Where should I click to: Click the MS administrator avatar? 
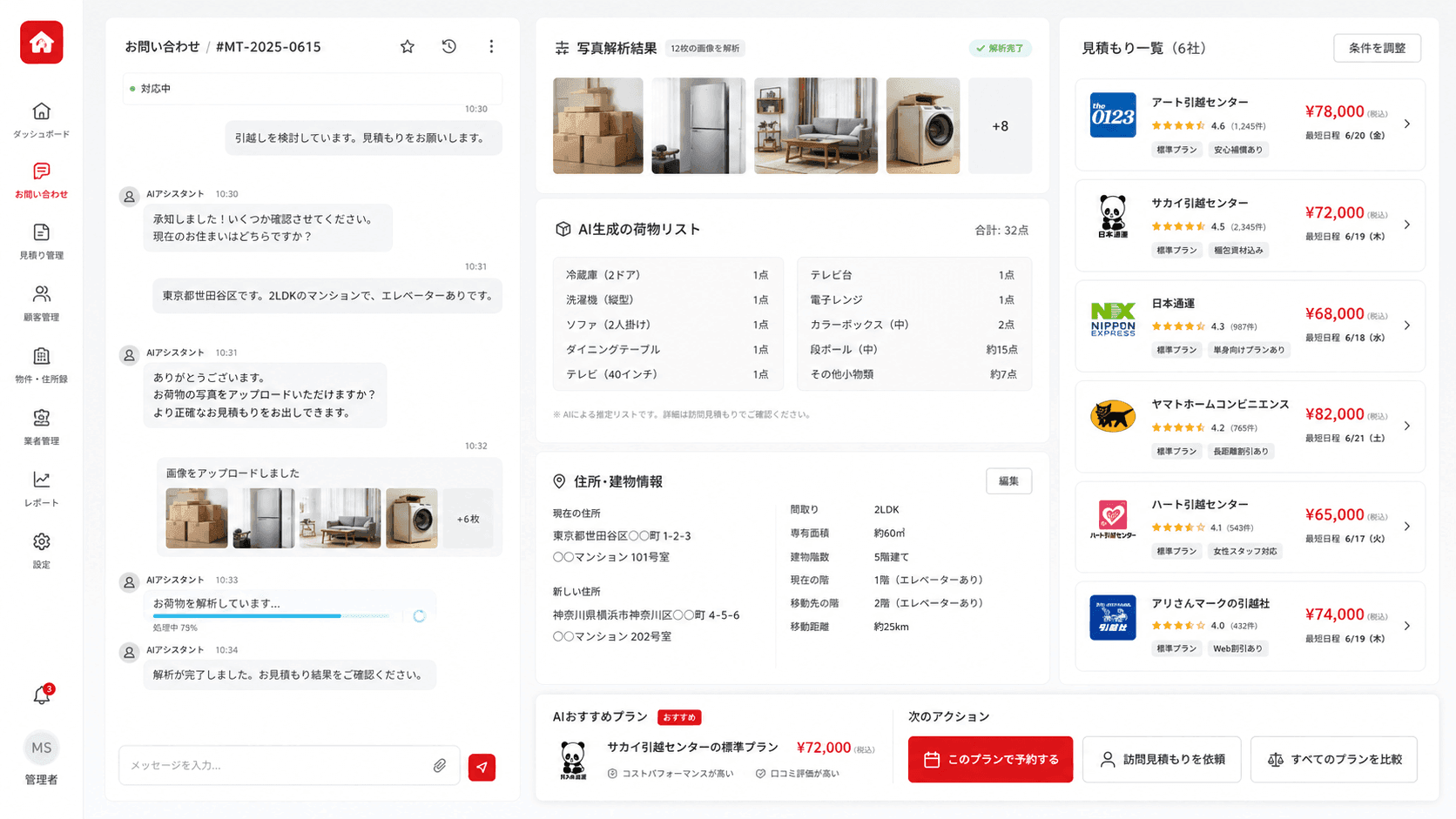pyautogui.click(x=42, y=748)
